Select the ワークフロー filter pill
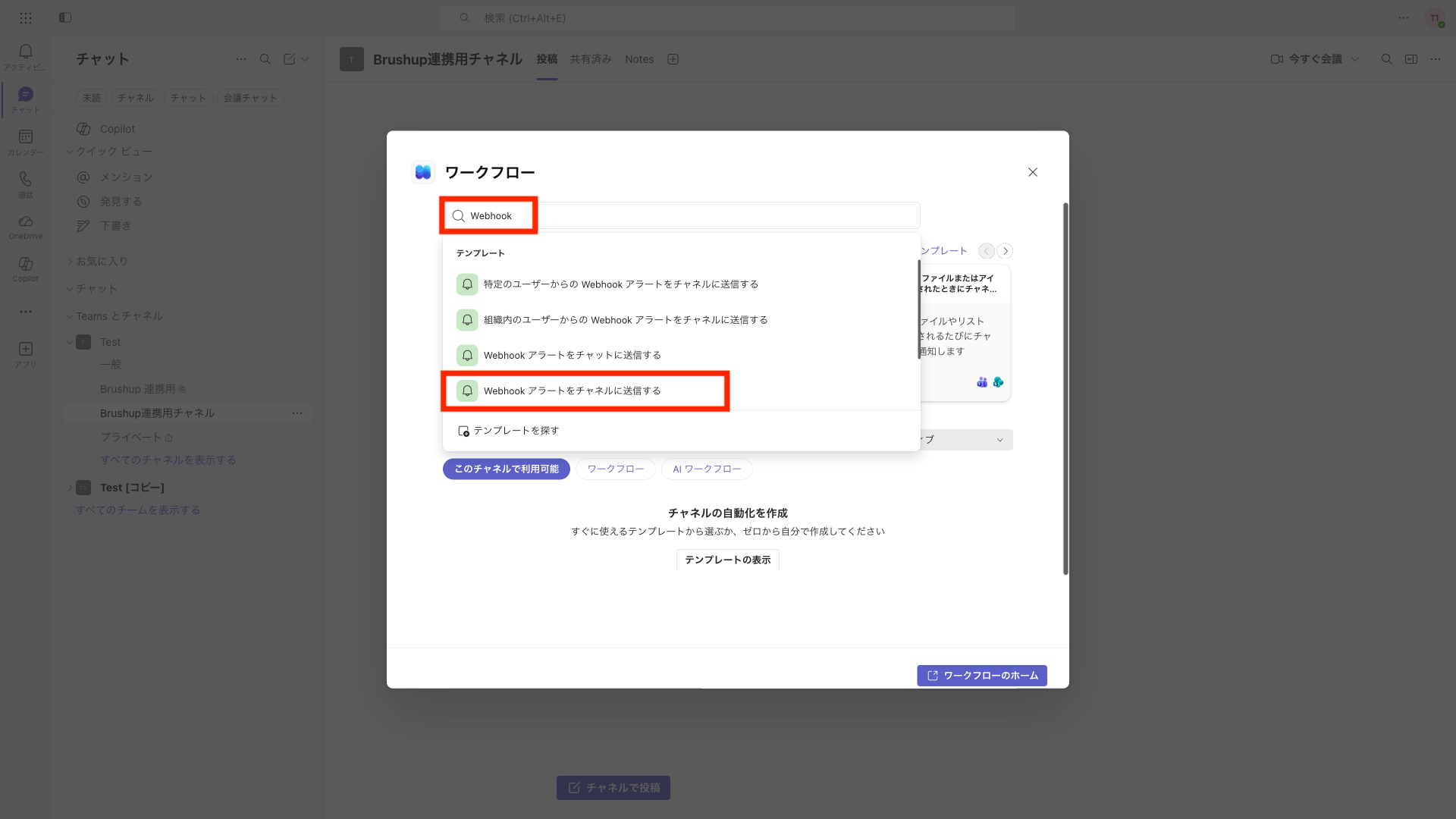The height and width of the screenshot is (819, 1456). pos(616,469)
